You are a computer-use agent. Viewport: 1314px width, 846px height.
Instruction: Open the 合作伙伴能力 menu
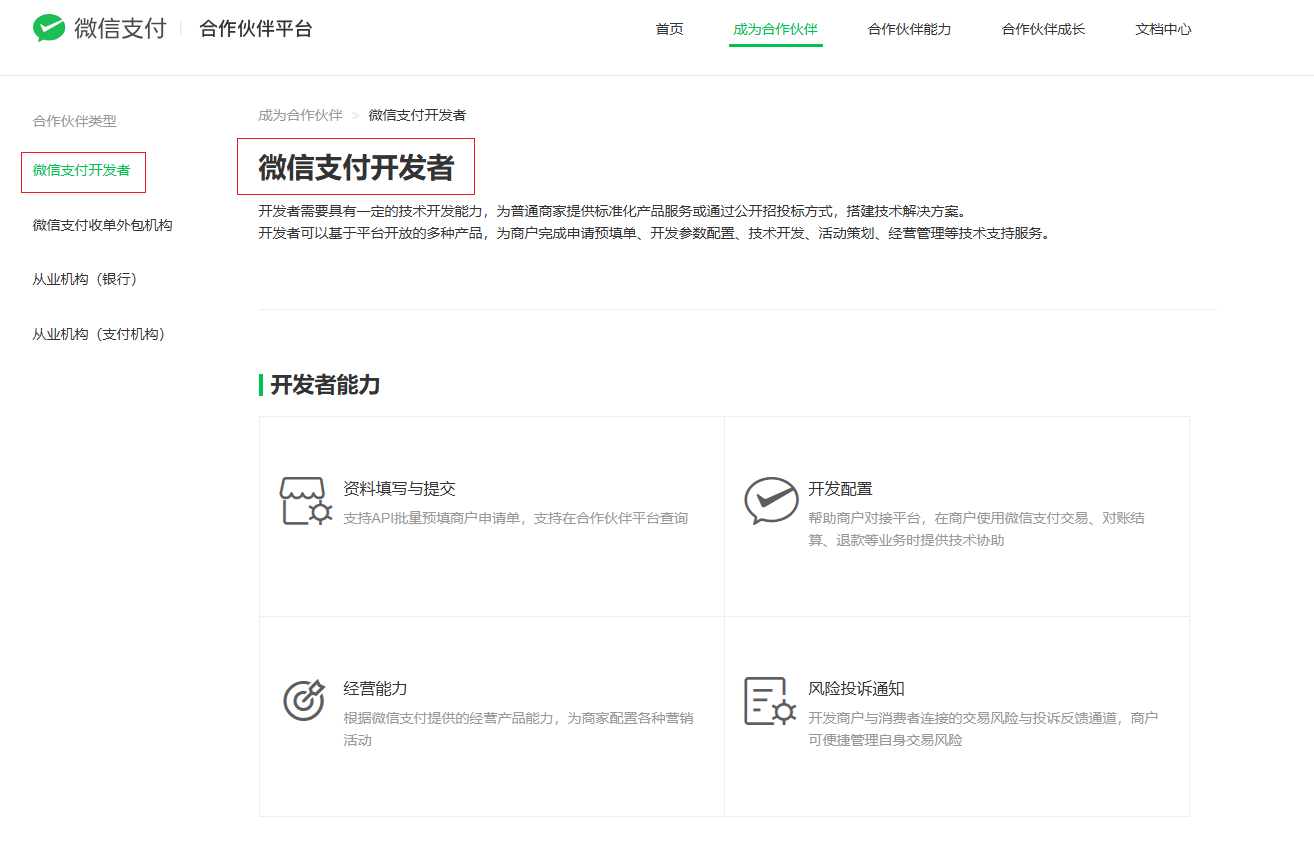coord(909,29)
